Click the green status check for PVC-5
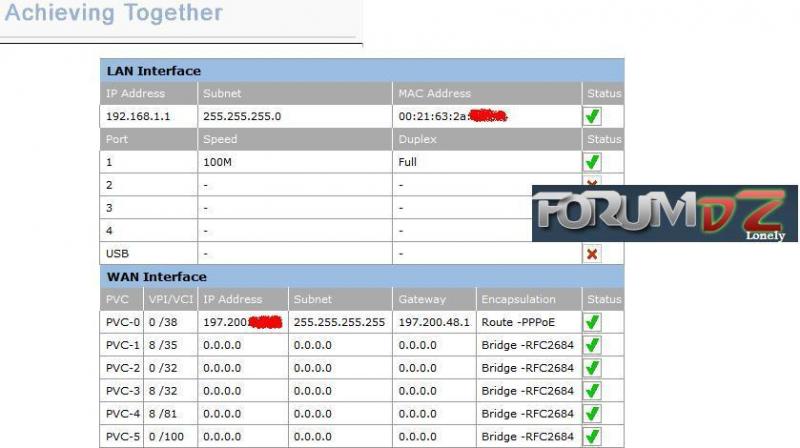Viewport: 800px width, 448px height. pyautogui.click(x=592, y=436)
